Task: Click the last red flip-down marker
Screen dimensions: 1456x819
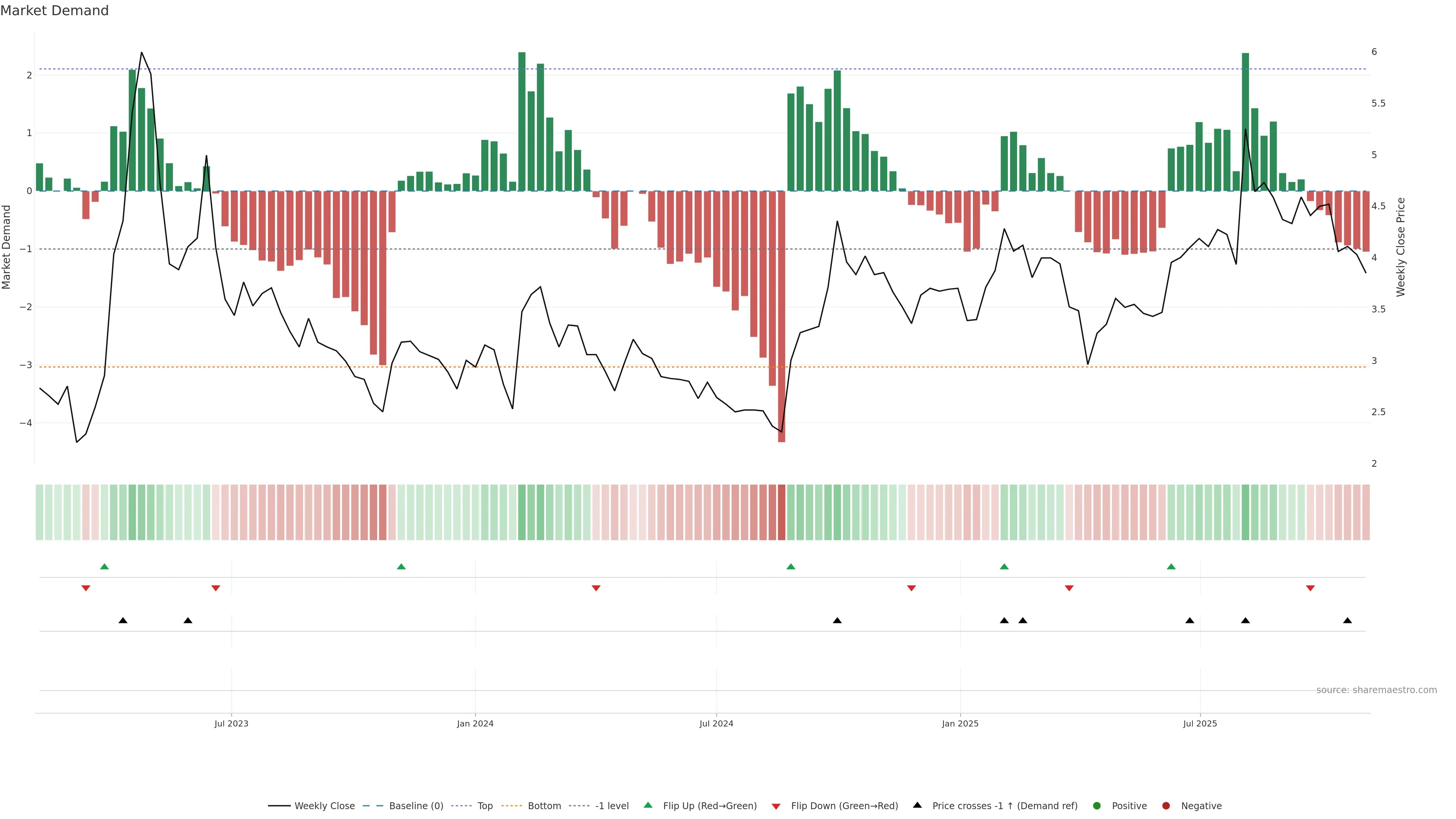Action: click(x=1310, y=588)
